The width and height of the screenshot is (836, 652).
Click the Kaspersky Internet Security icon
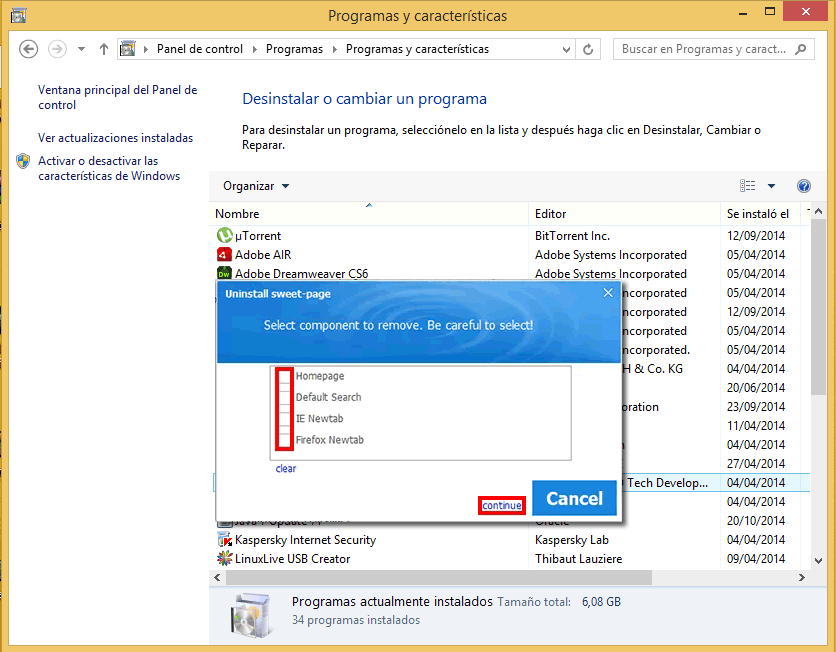coord(224,540)
